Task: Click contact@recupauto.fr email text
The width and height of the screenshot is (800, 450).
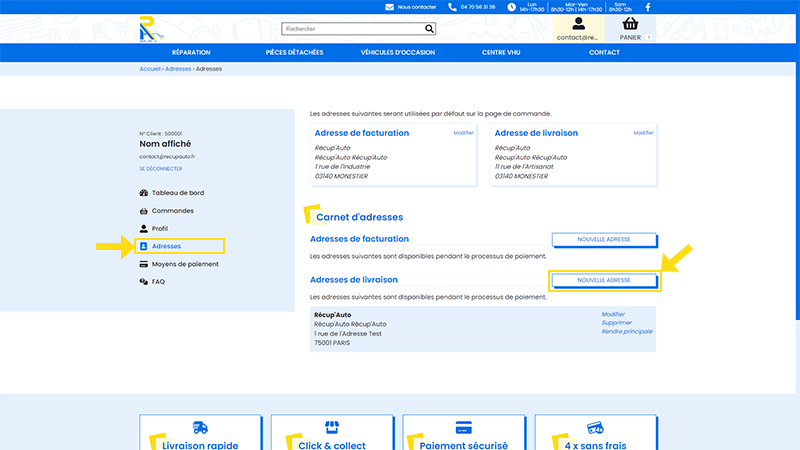Action: point(167,157)
